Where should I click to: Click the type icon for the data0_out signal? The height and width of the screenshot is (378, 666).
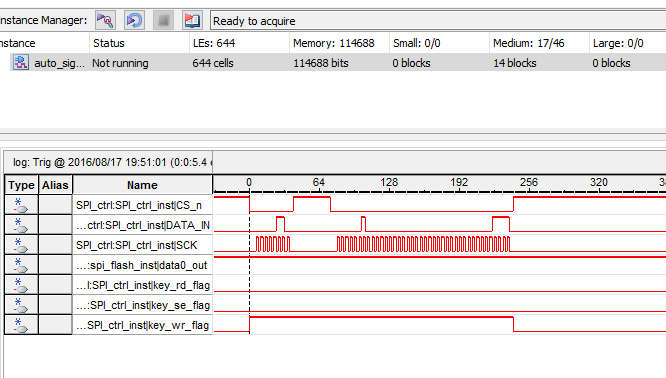(x=21, y=265)
